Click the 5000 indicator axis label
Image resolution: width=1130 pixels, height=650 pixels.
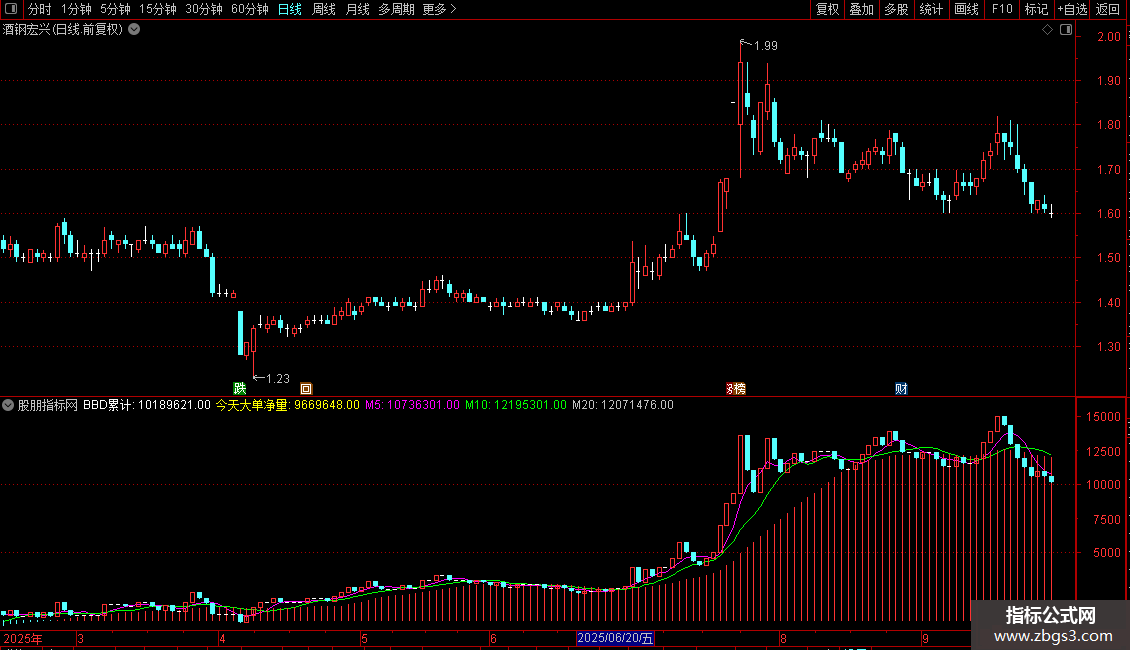1107,553
